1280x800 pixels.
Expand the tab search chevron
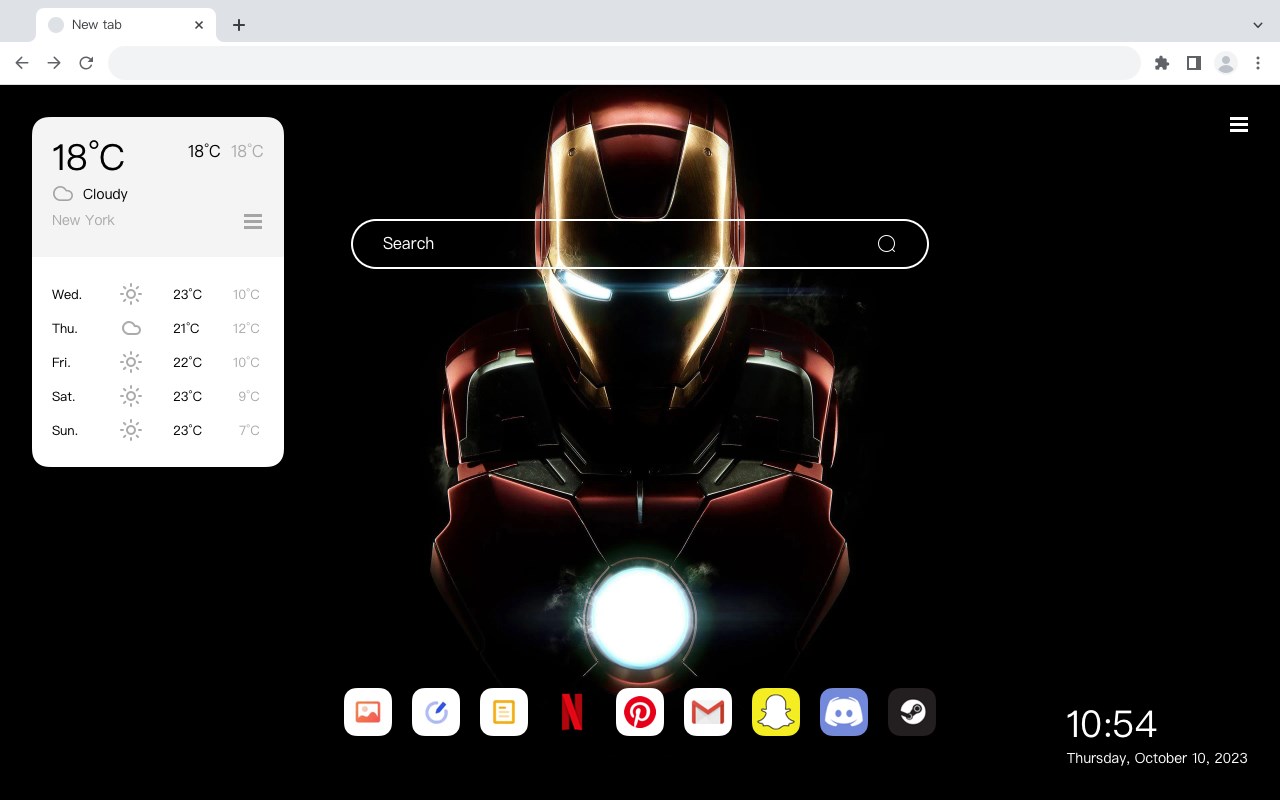click(x=1258, y=25)
